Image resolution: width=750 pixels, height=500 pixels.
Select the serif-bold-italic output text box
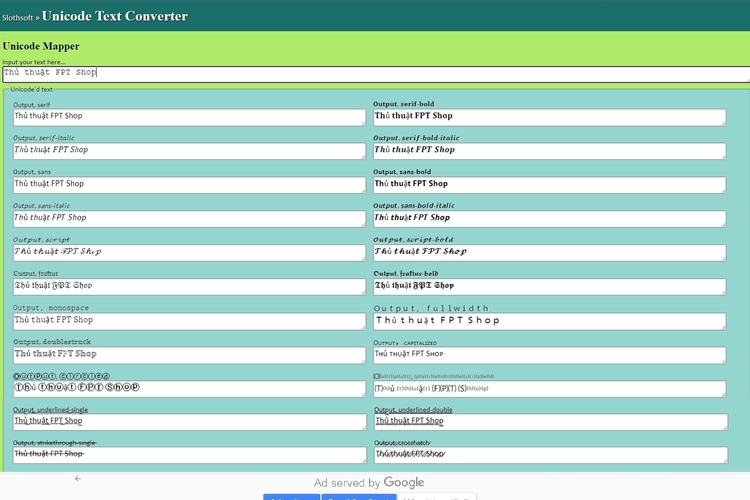[x=550, y=151]
